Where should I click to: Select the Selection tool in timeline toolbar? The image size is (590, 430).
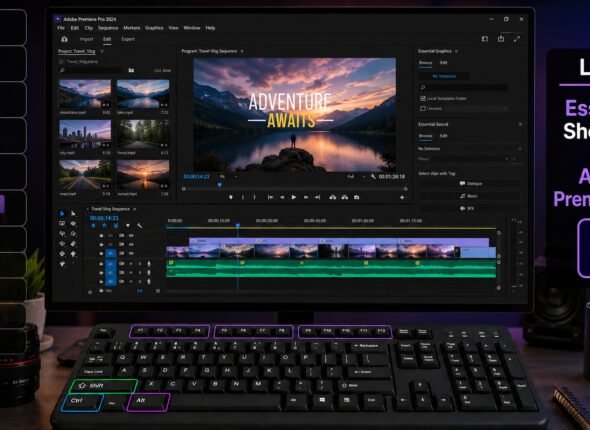click(x=62, y=214)
